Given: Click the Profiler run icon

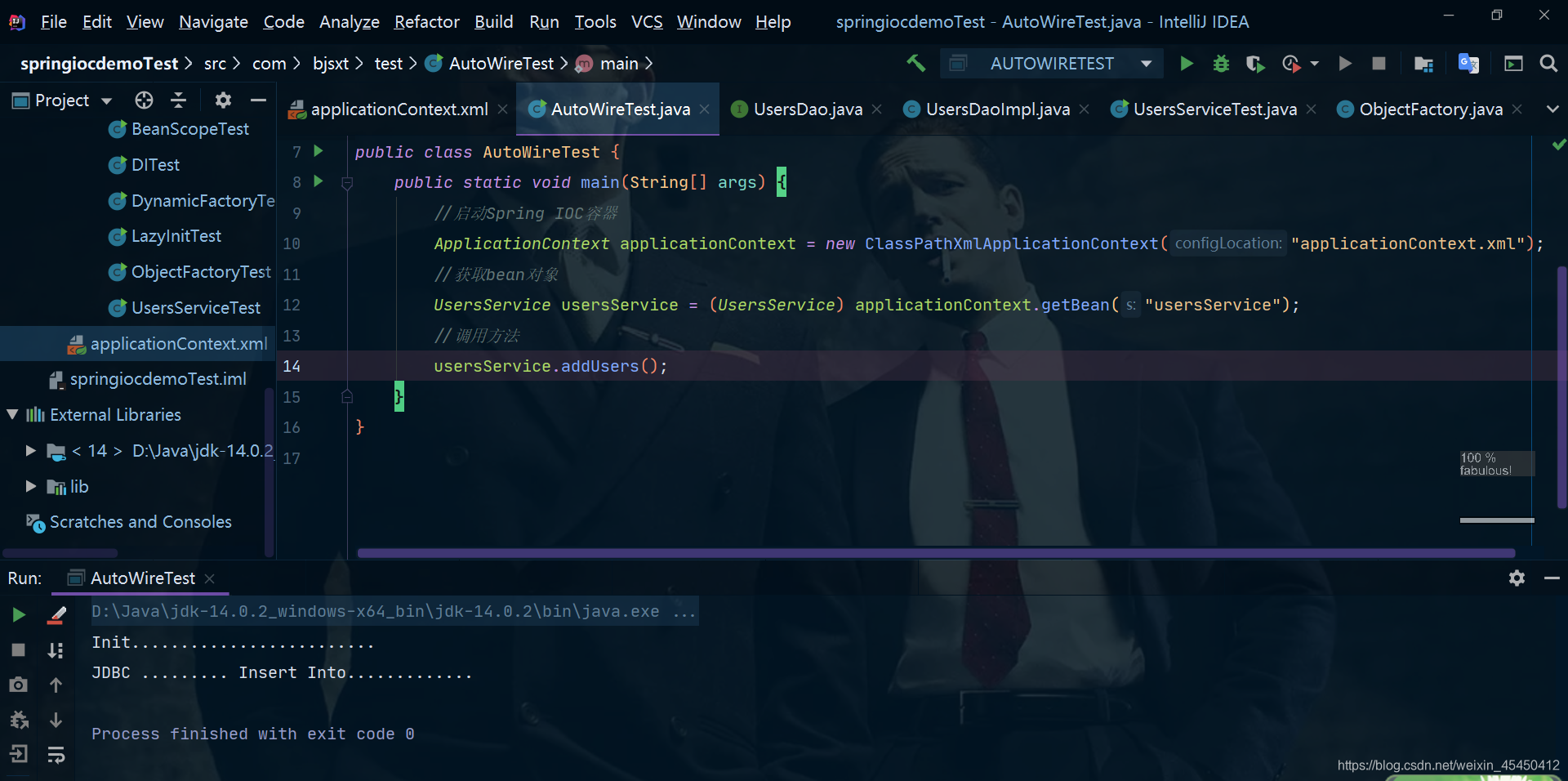Looking at the screenshot, I should 1291,63.
